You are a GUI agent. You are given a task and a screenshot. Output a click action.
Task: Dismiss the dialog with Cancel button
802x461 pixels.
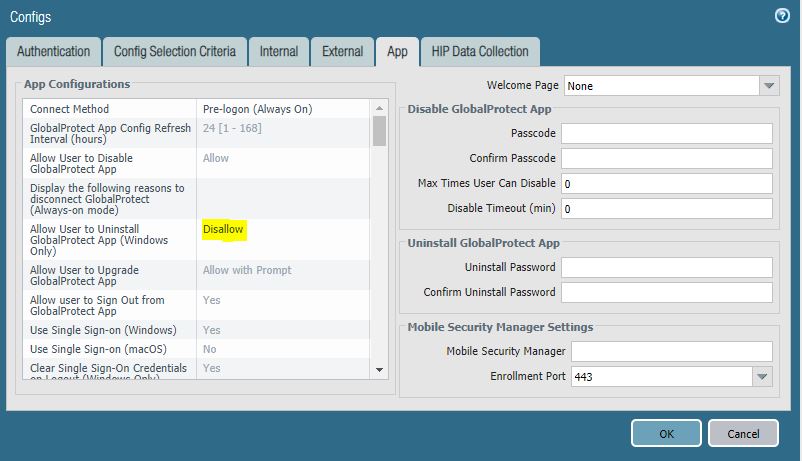[743, 433]
